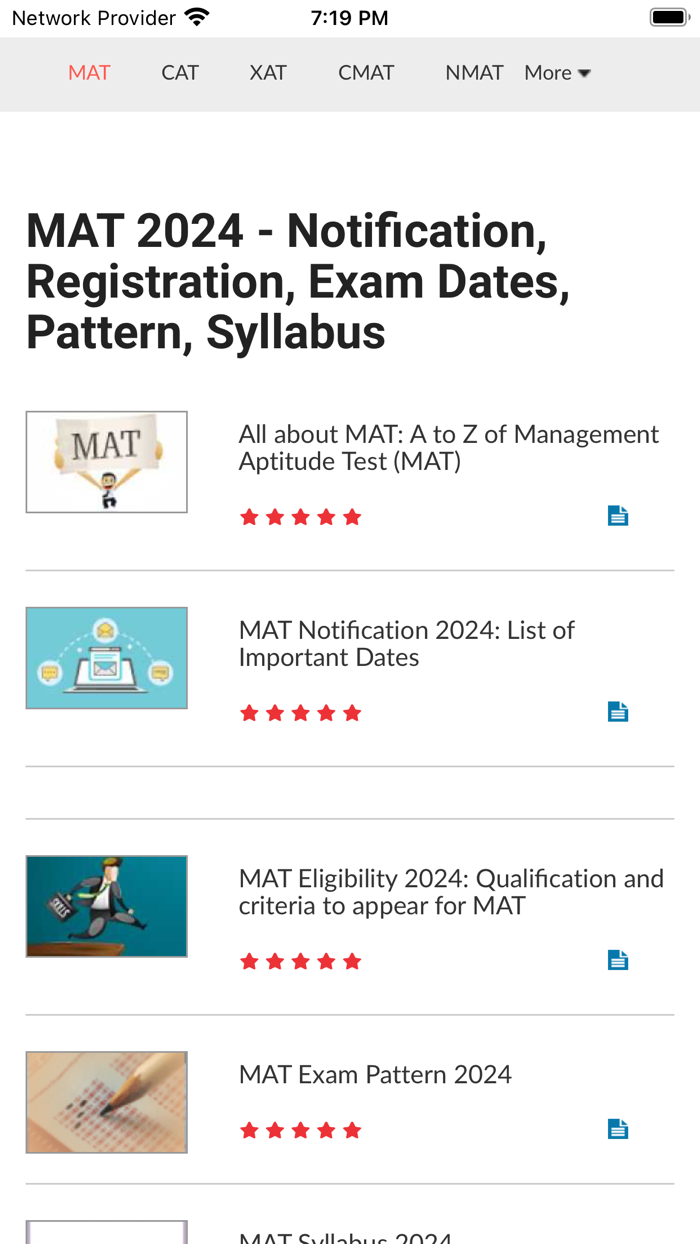This screenshot has width=700, height=1244.
Task: Select the second star under MAT Exam Pattern 2024
Action: point(273,1129)
